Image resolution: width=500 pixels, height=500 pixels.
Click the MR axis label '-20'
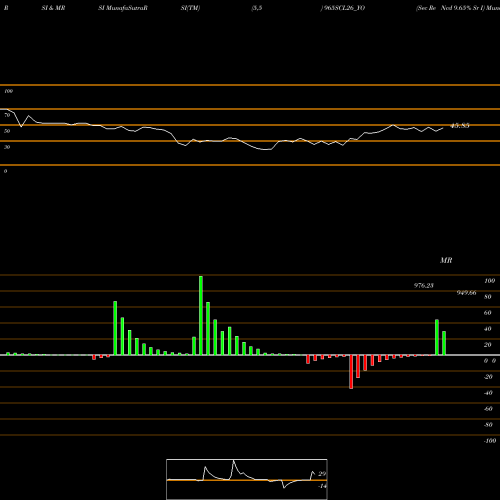pyautogui.click(x=488, y=377)
